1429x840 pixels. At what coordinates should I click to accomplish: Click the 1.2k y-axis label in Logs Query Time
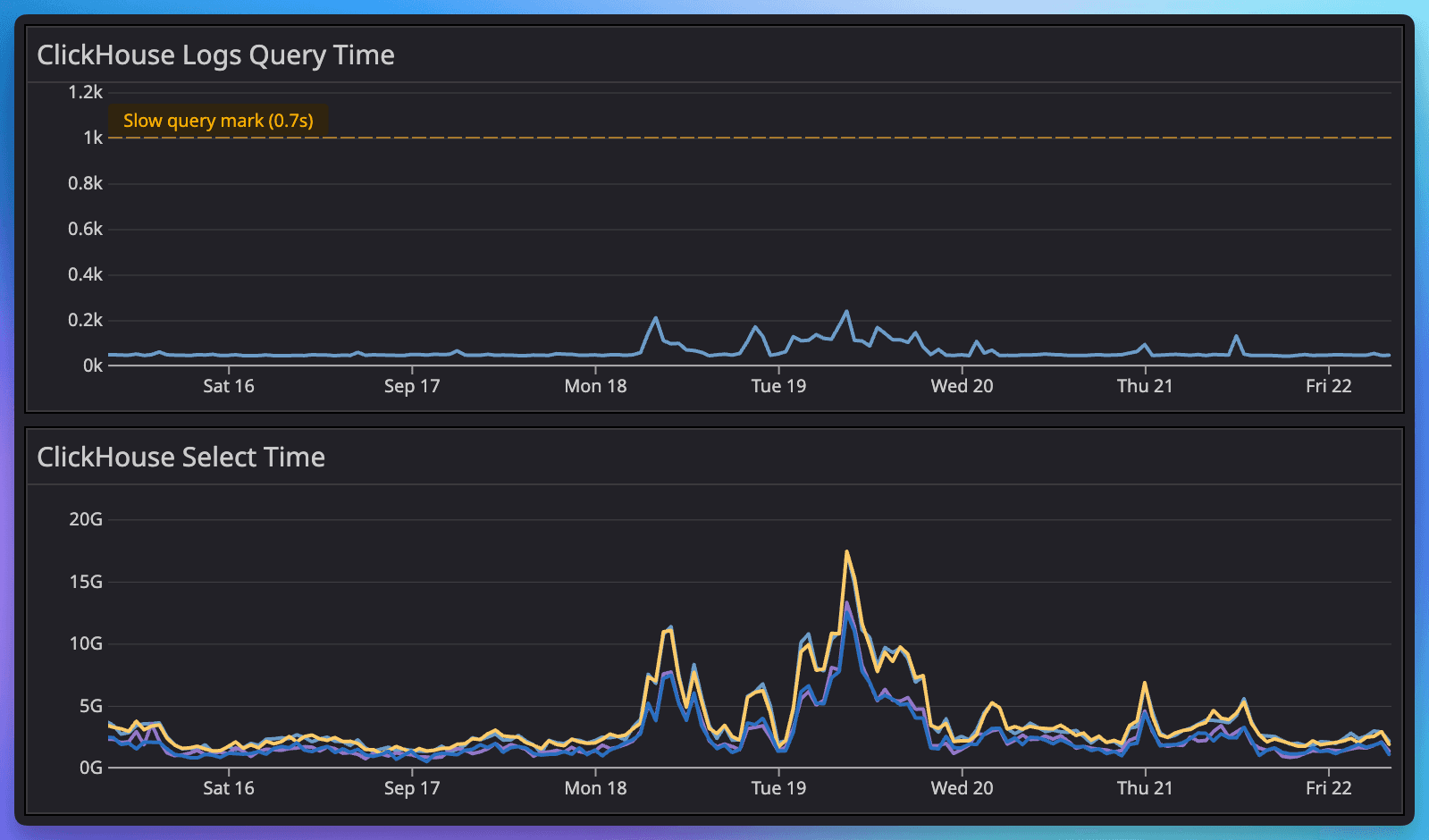86,92
